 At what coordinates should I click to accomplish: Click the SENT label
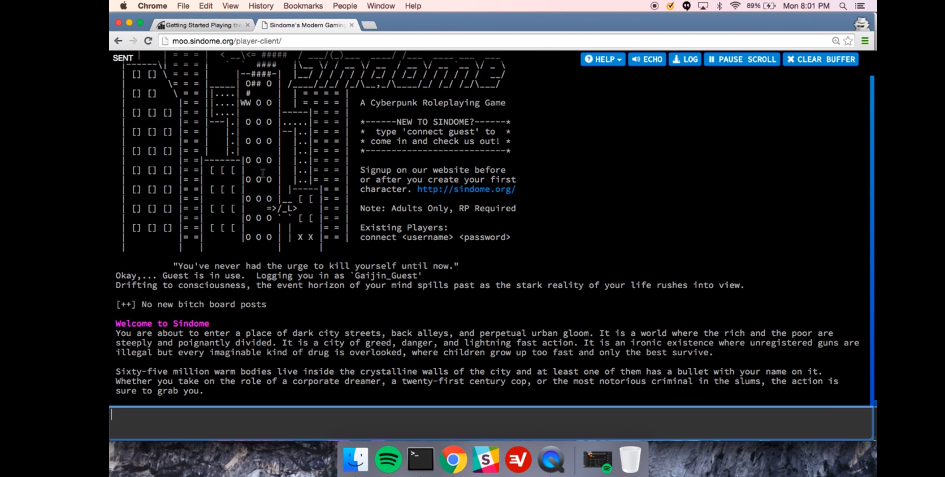click(x=122, y=58)
